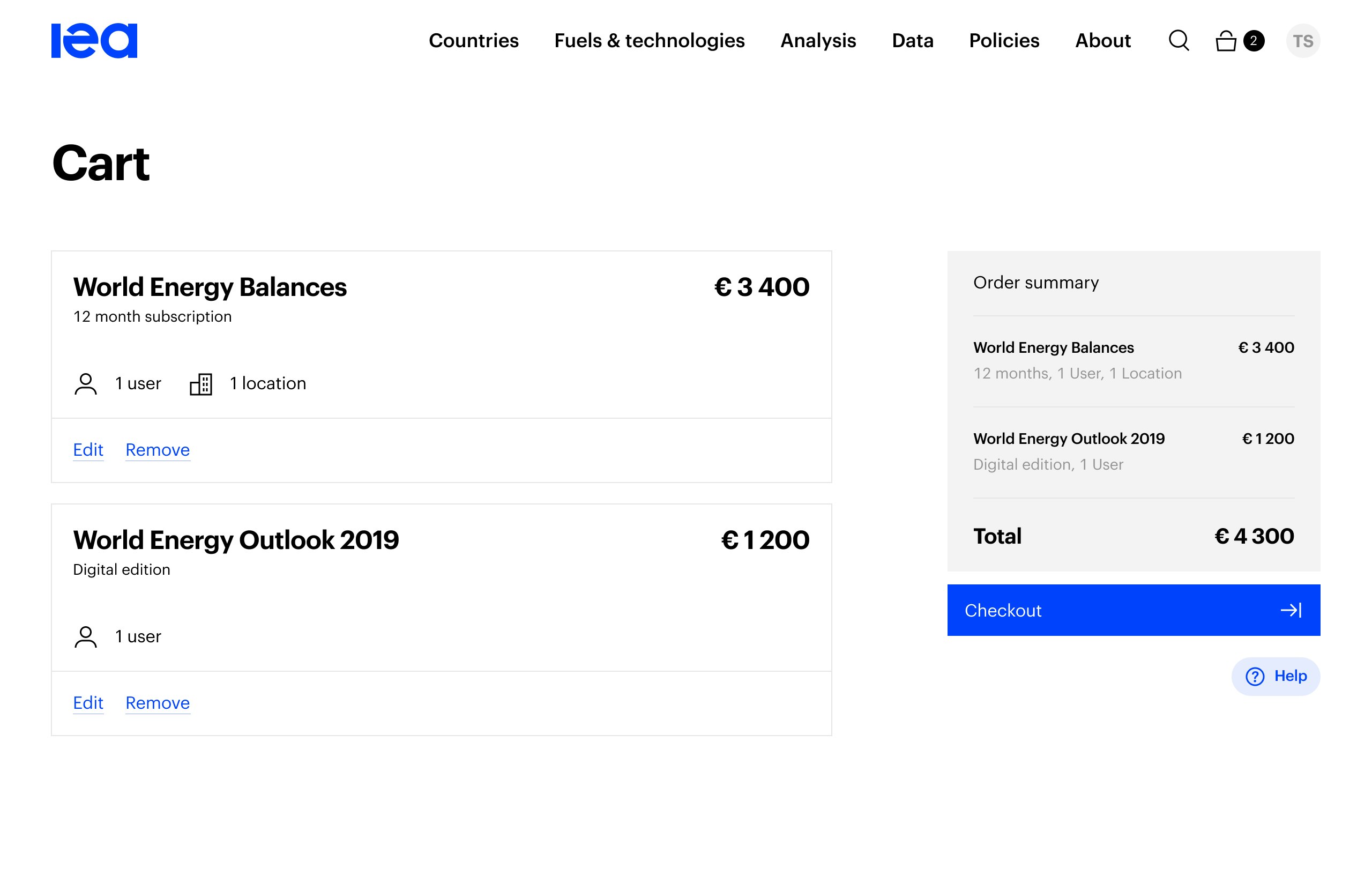
Task: Open the Data menu item
Action: tap(912, 41)
